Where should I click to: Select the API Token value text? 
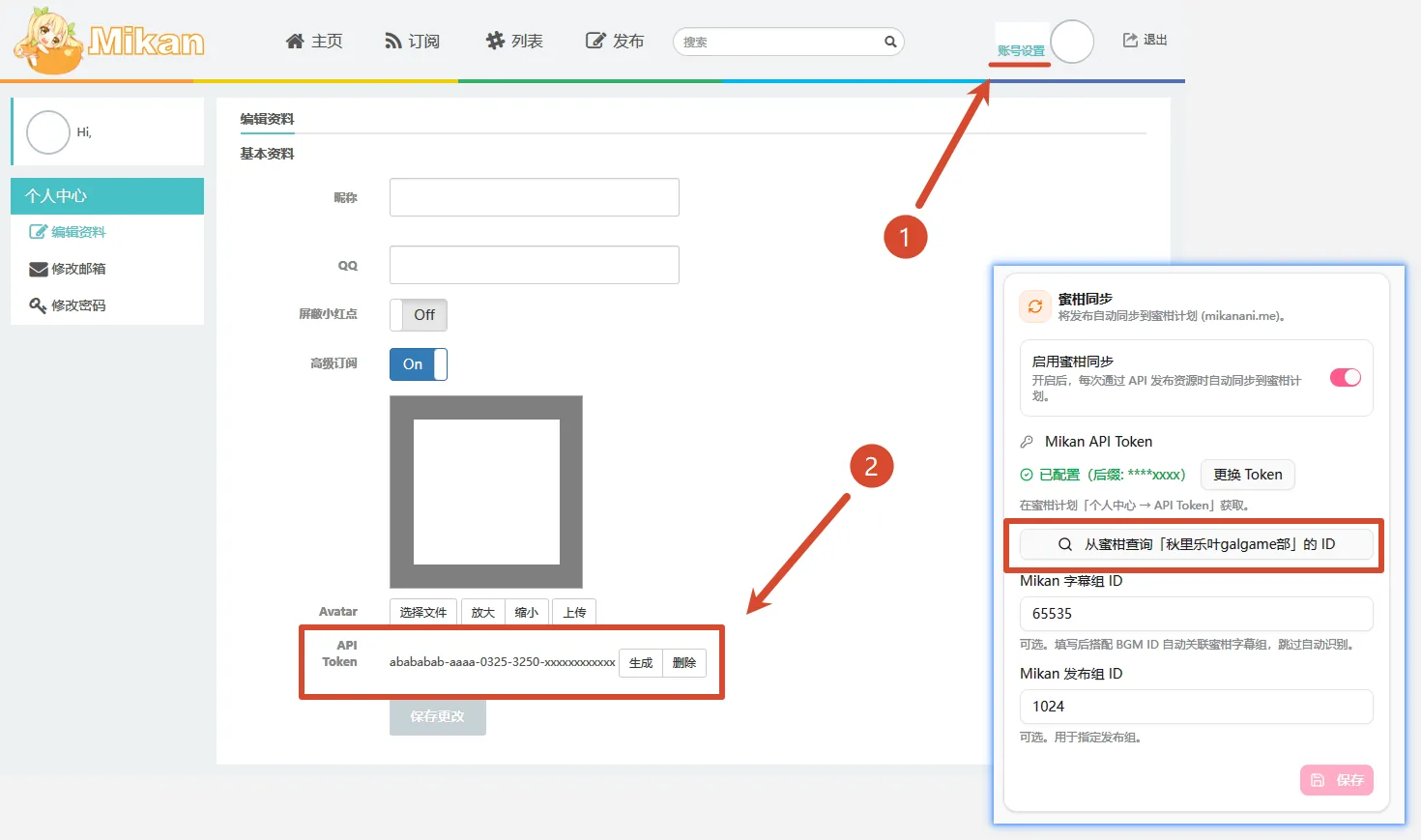click(x=503, y=662)
